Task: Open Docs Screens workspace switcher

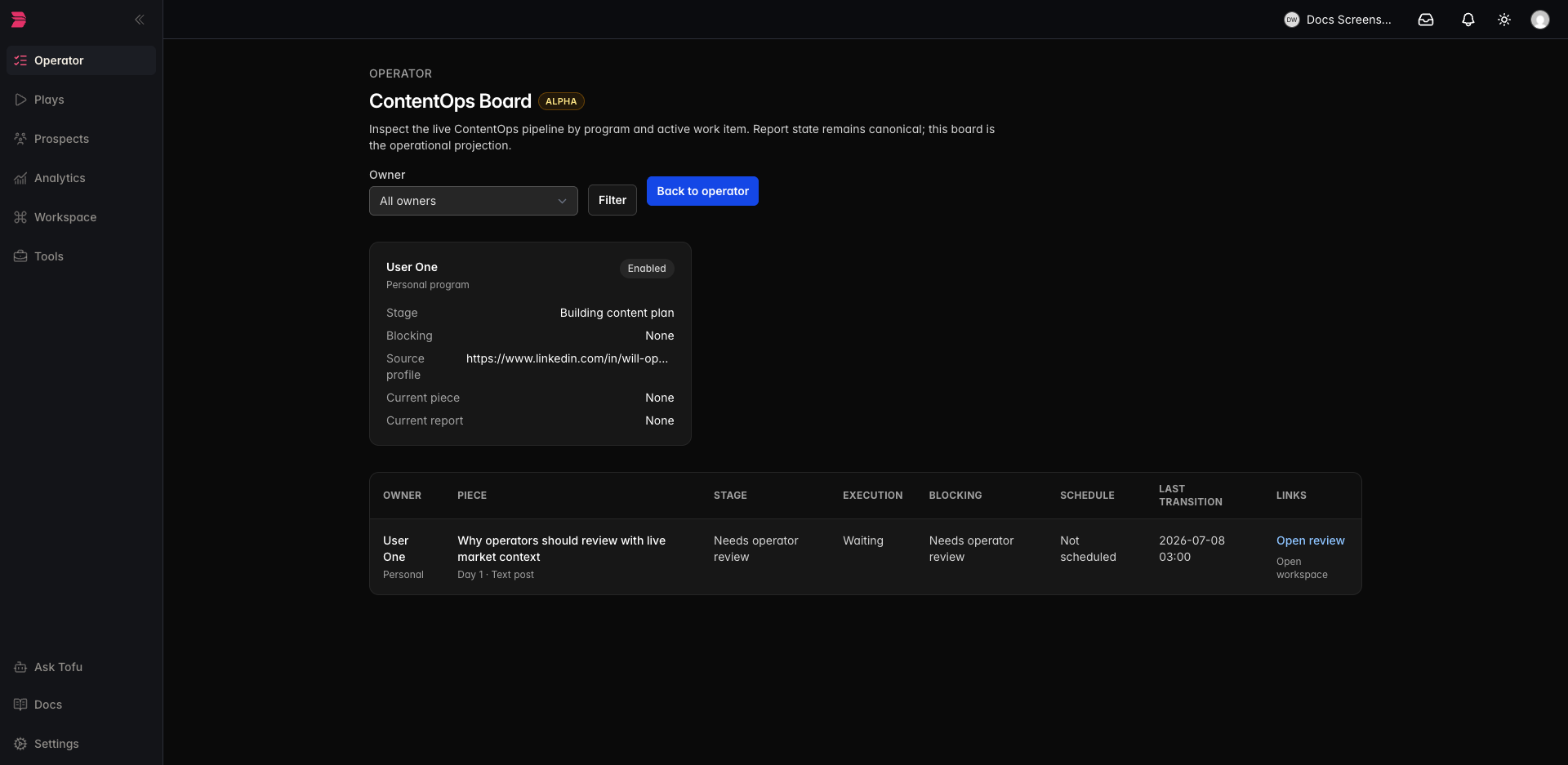Action: tap(1339, 20)
